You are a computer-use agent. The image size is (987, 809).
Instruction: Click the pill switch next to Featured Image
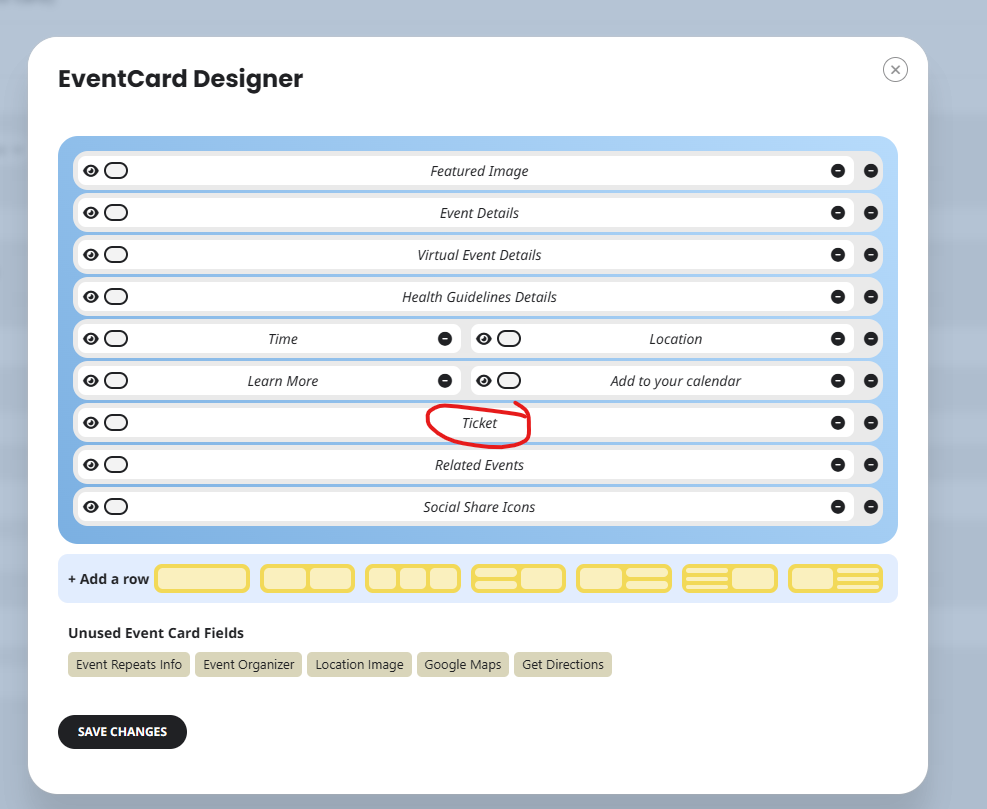coord(116,171)
